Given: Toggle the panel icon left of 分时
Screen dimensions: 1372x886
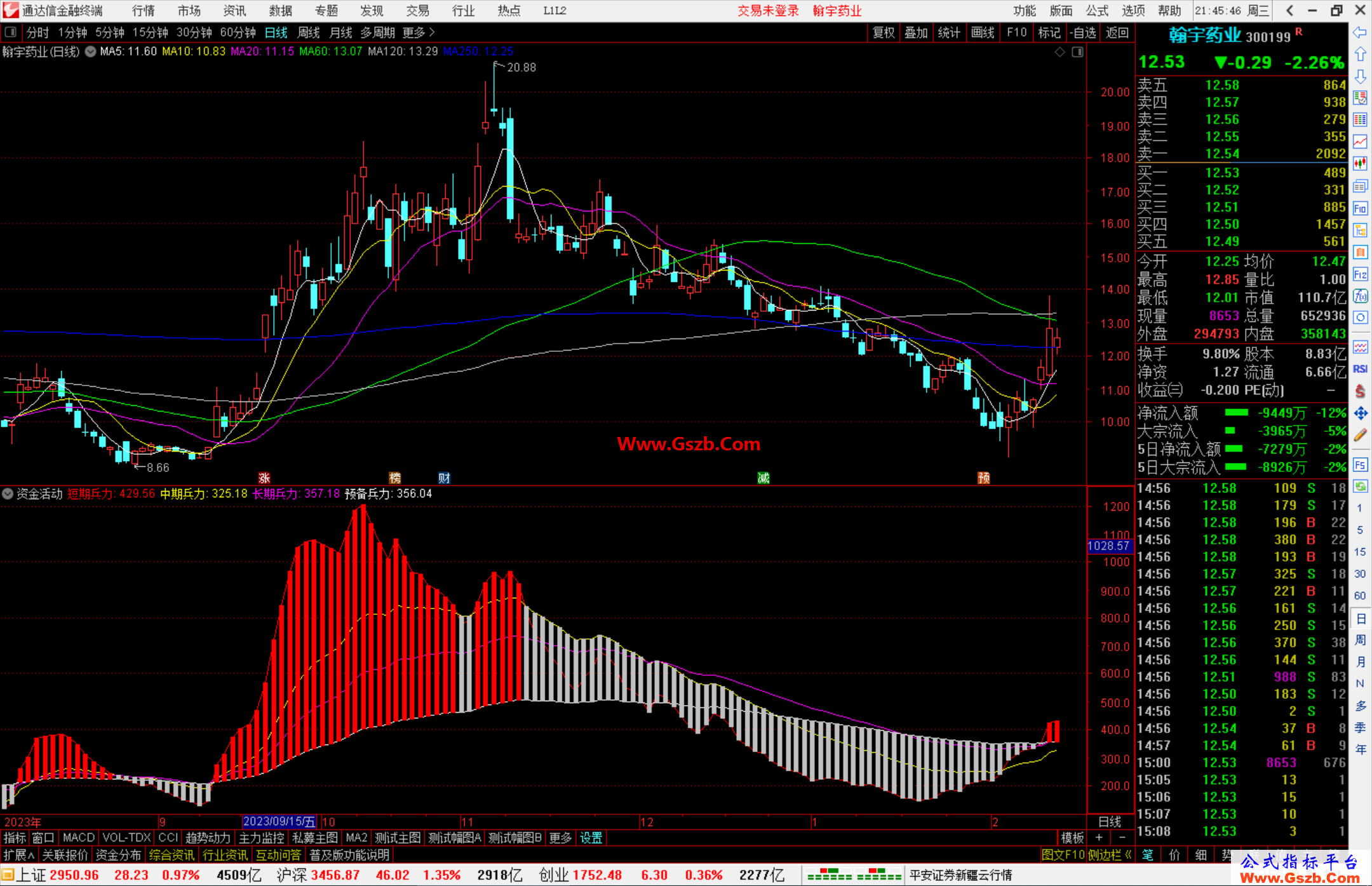Looking at the screenshot, I should pos(11,32).
